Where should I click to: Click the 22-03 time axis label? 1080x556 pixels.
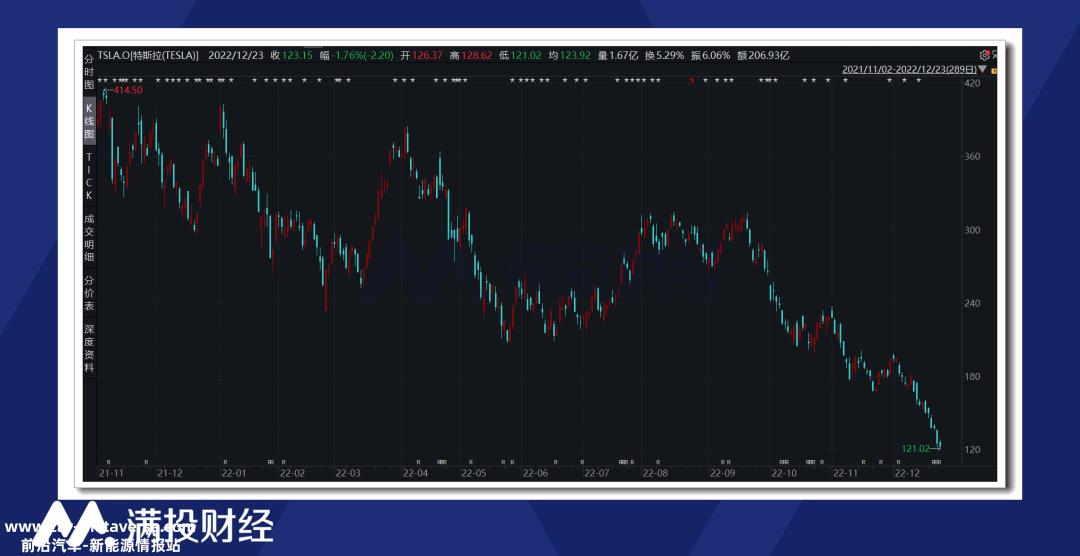pos(348,473)
